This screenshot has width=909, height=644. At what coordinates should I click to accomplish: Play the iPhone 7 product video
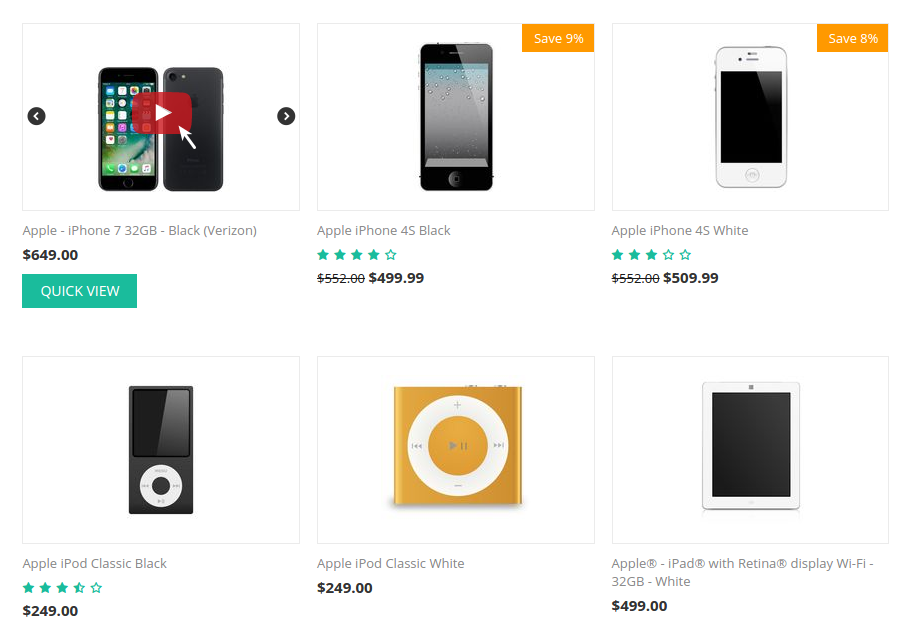(162, 113)
